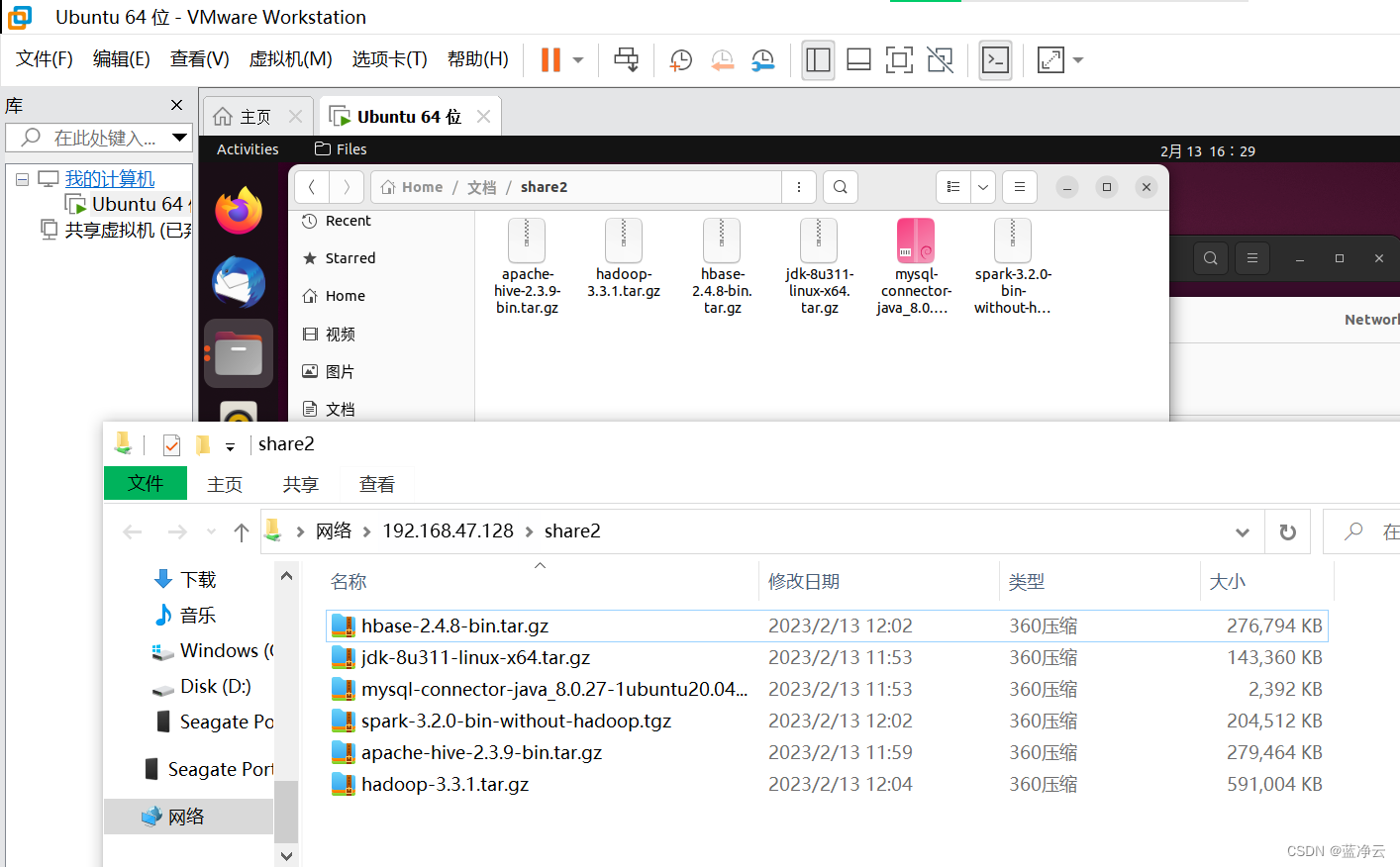Screen dimensions: 1400x867
Task: Open the 查看(V) menu
Action: 199,59
